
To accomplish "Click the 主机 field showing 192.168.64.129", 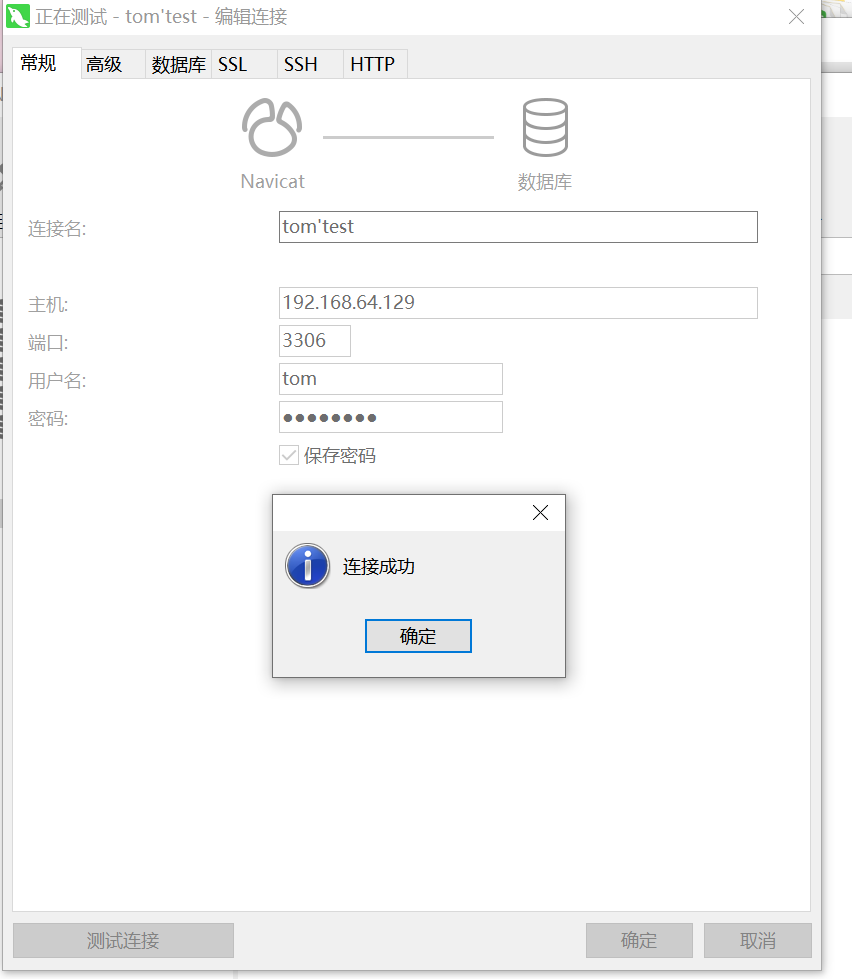I will tap(518, 303).
